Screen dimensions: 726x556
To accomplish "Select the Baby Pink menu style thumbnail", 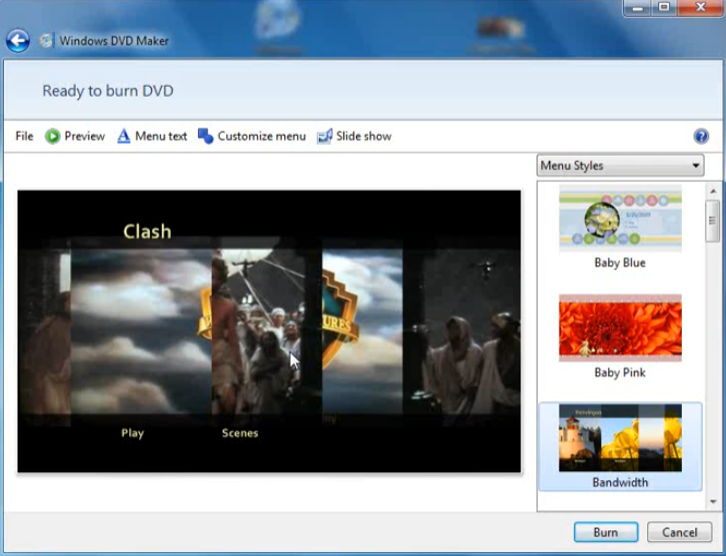I will point(620,328).
